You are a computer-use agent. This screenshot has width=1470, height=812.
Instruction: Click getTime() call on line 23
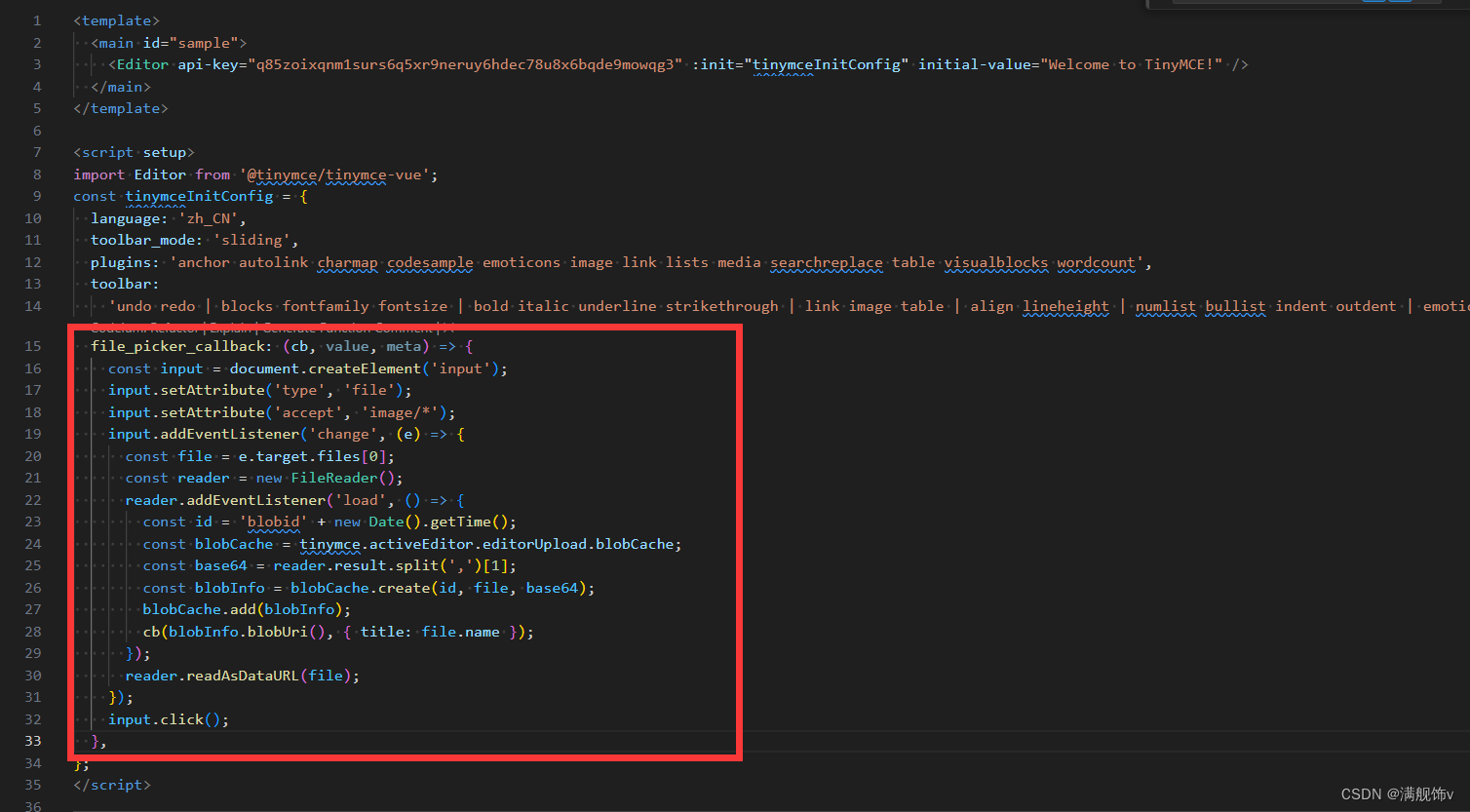(470, 522)
